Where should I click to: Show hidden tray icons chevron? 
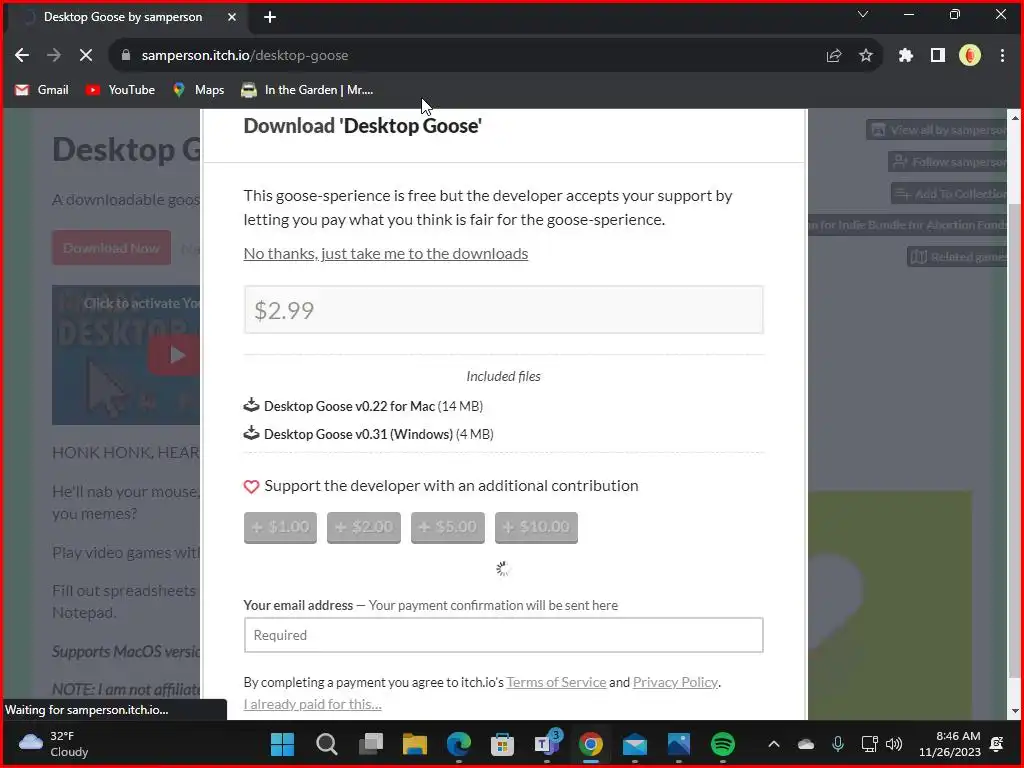(x=774, y=744)
